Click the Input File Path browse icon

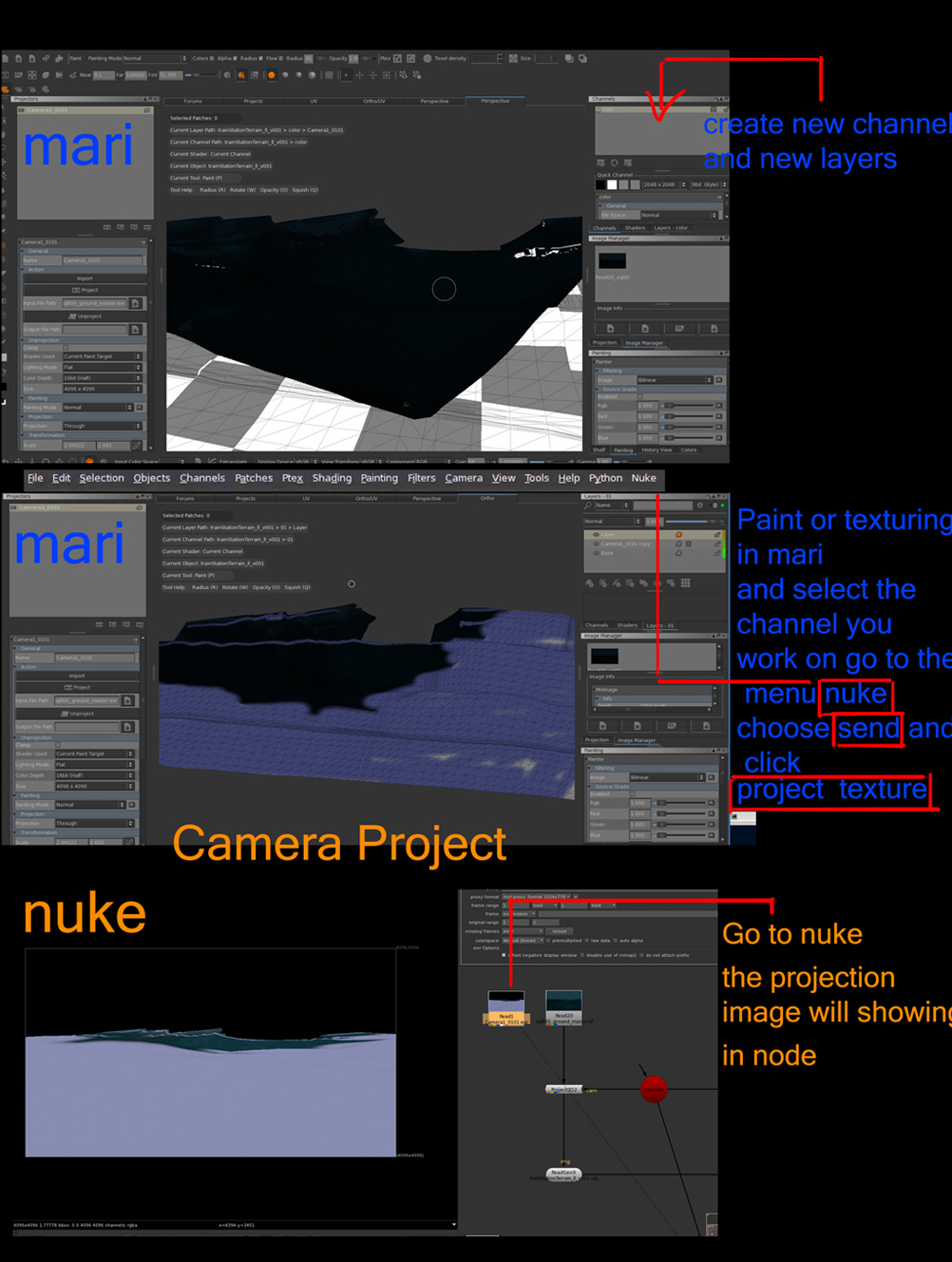pos(127,700)
